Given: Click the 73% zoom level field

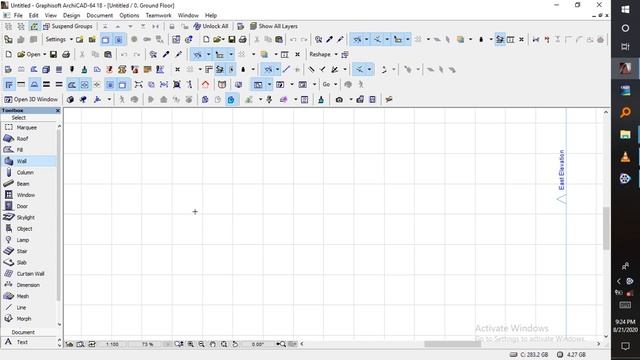Looking at the screenshot, I should 148,344.
